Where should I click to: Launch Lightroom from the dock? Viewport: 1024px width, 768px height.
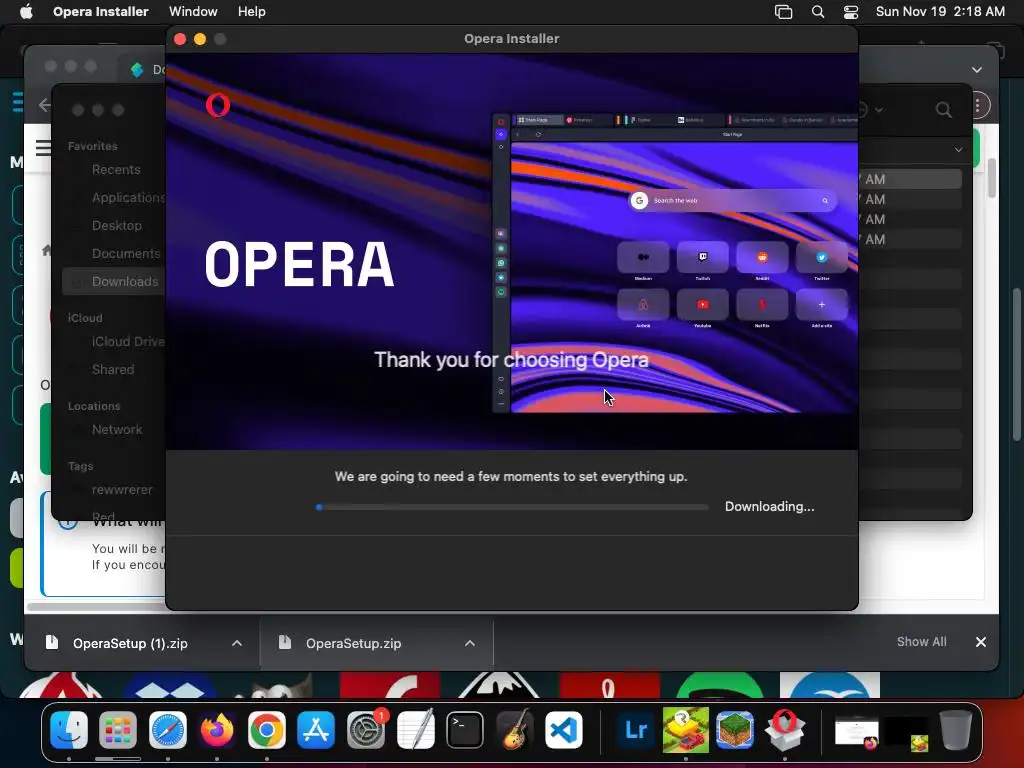click(x=635, y=729)
